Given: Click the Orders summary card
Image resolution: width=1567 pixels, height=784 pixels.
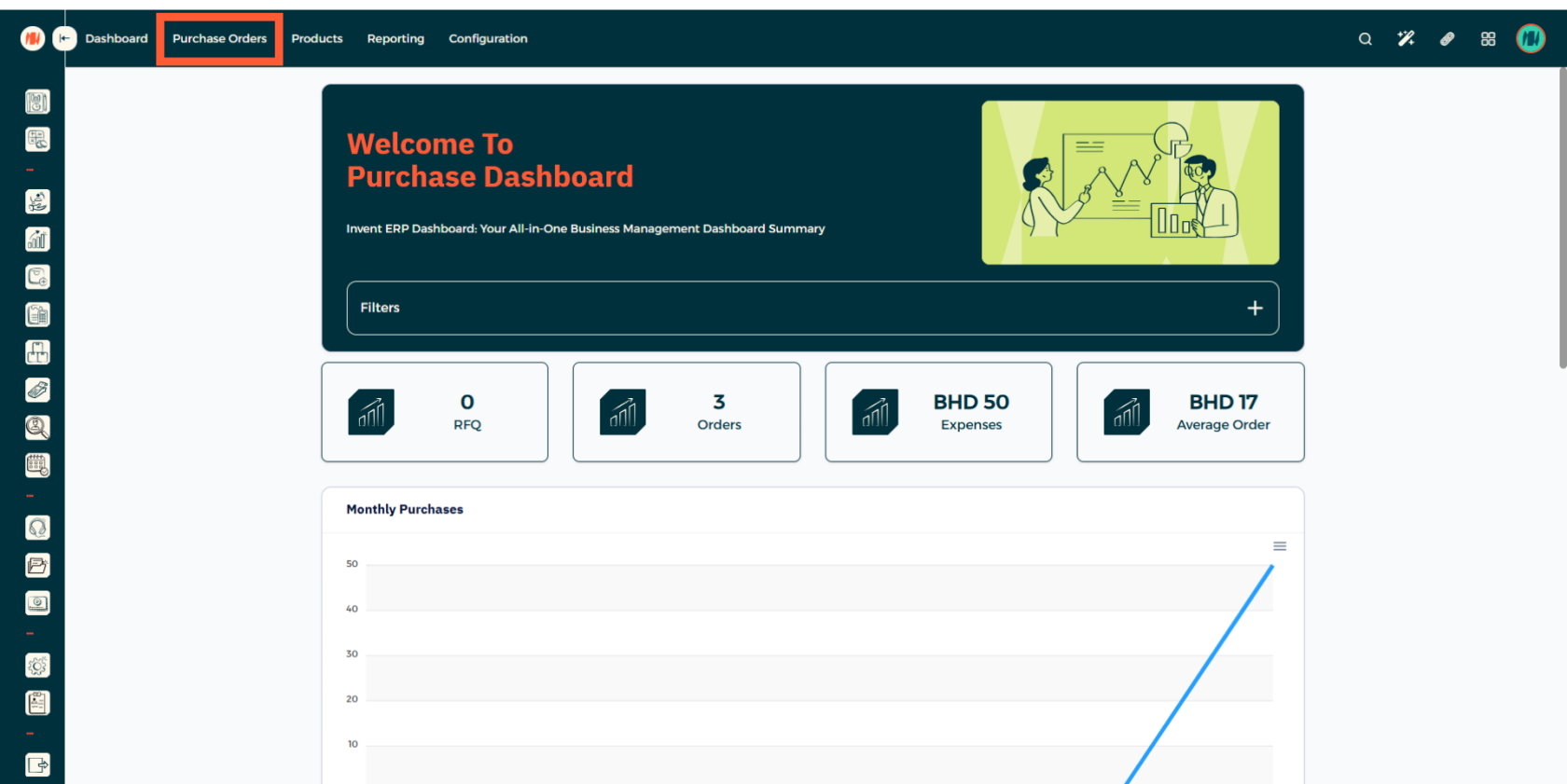Looking at the screenshot, I should tap(686, 412).
